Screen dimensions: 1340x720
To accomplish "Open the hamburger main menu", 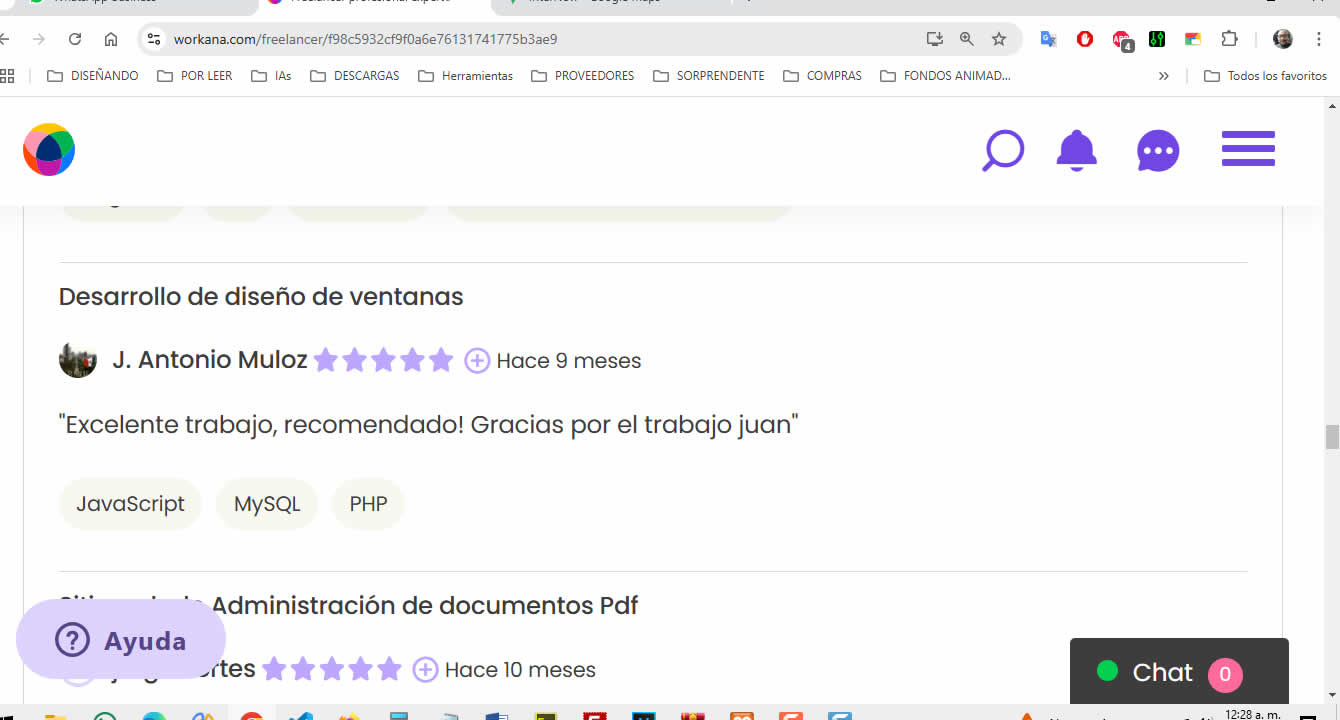I will click(x=1248, y=149).
